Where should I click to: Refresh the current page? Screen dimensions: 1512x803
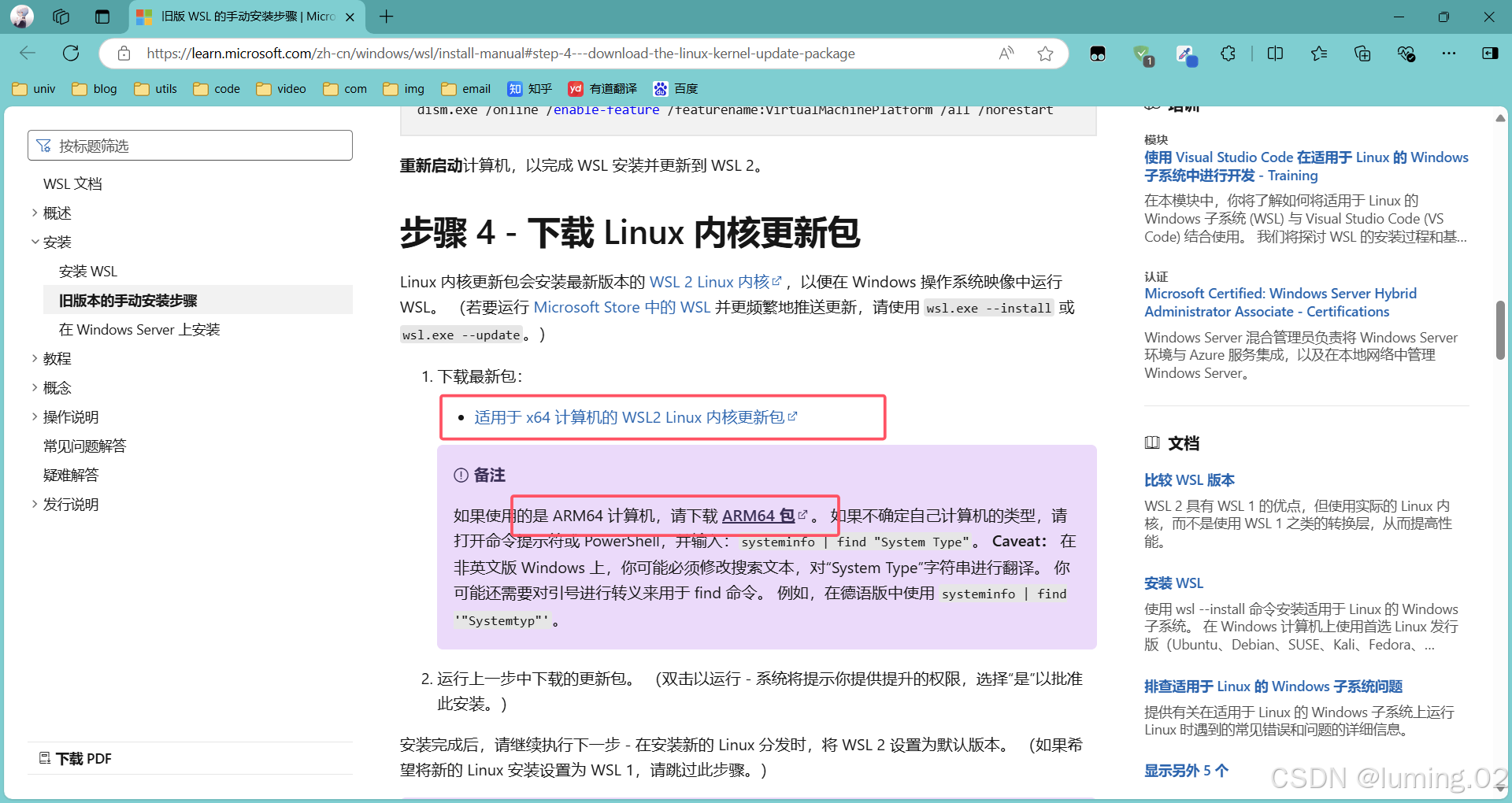(x=71, y=54)
